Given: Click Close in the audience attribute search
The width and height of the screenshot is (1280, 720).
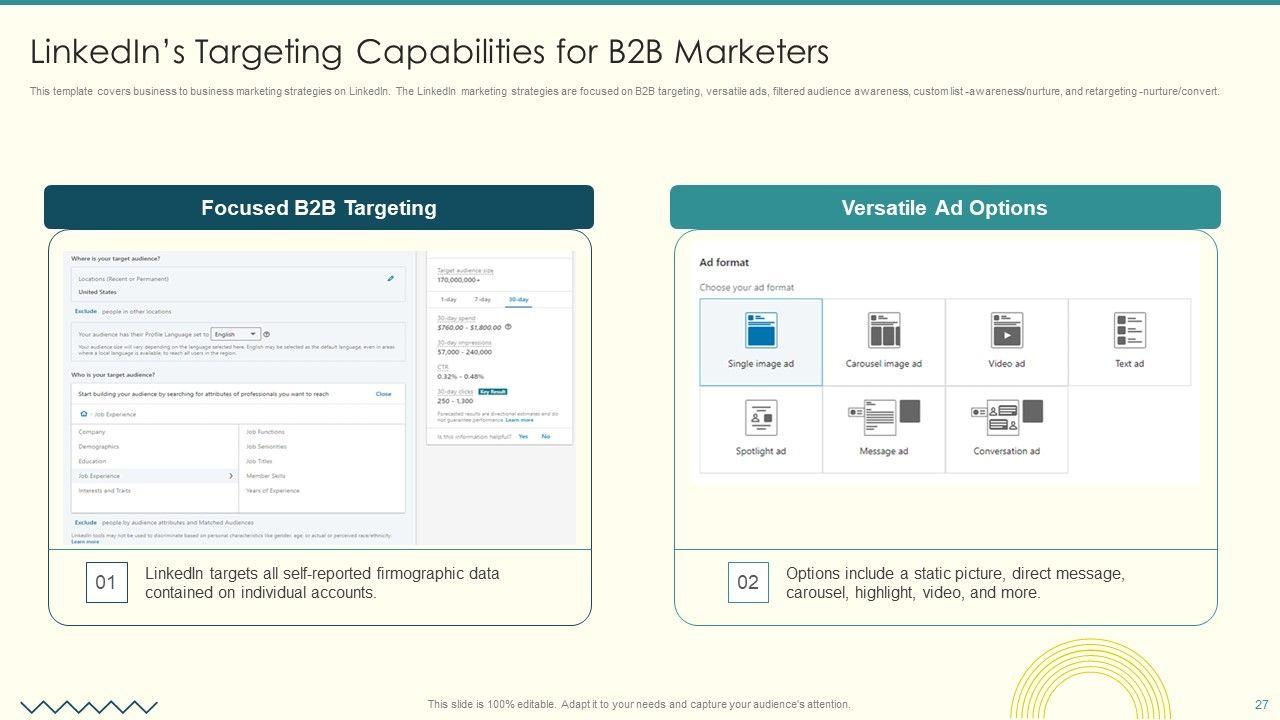Looking at the screenshot, I should point(383,394).
